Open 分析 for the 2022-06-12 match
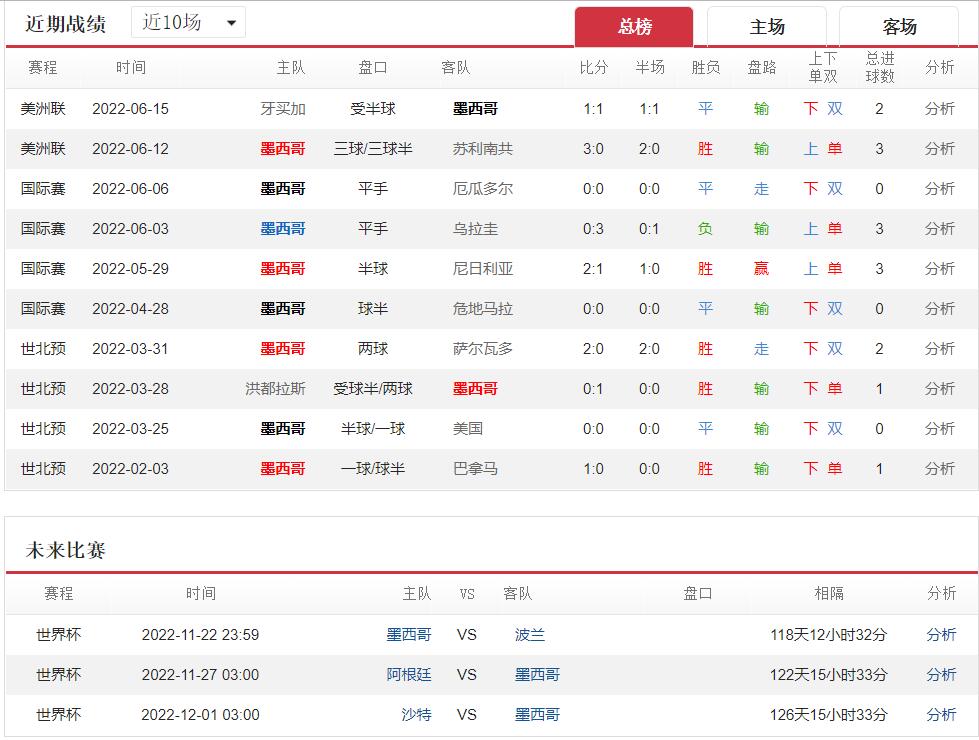The width and height of the screenshot is (979, 740). (939, 149)
